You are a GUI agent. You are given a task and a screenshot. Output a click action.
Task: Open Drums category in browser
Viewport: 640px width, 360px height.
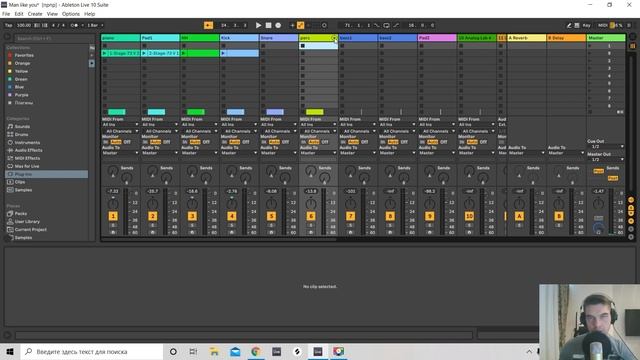(21, 134)
